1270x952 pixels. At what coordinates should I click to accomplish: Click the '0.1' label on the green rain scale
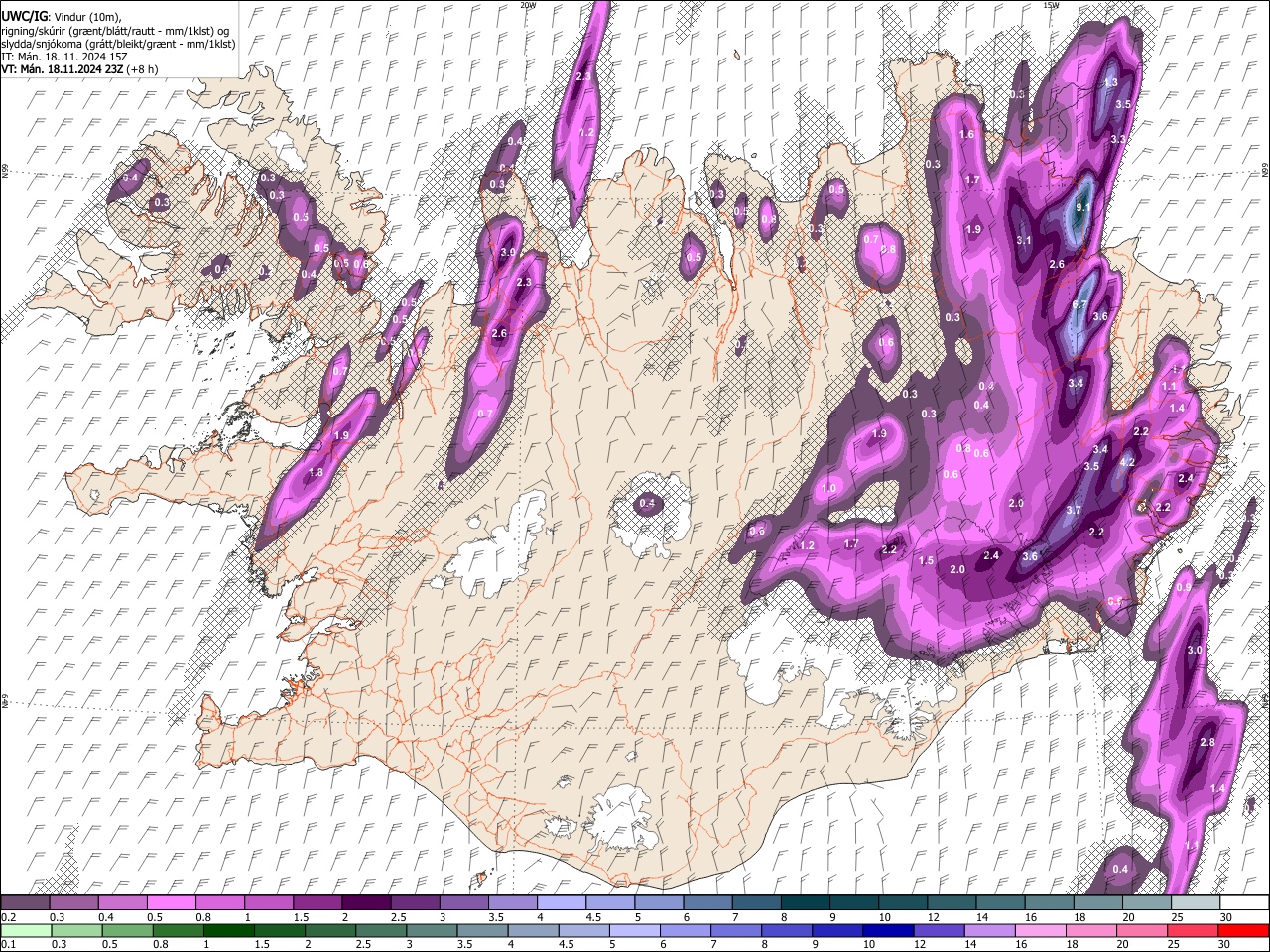[x=9, y=945]
